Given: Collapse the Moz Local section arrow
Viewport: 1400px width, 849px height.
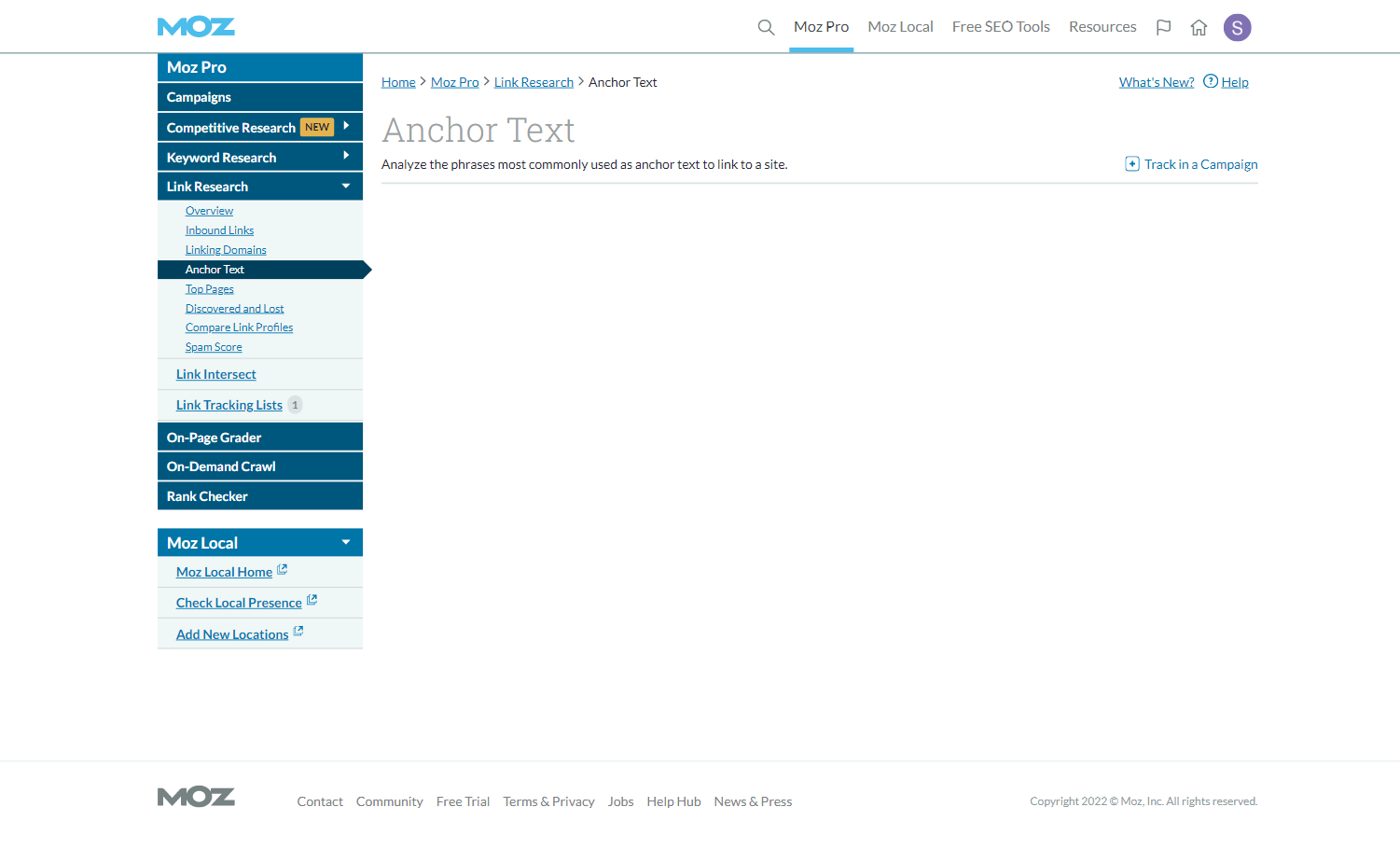Looking at the screenshot, I should (346, 542).
